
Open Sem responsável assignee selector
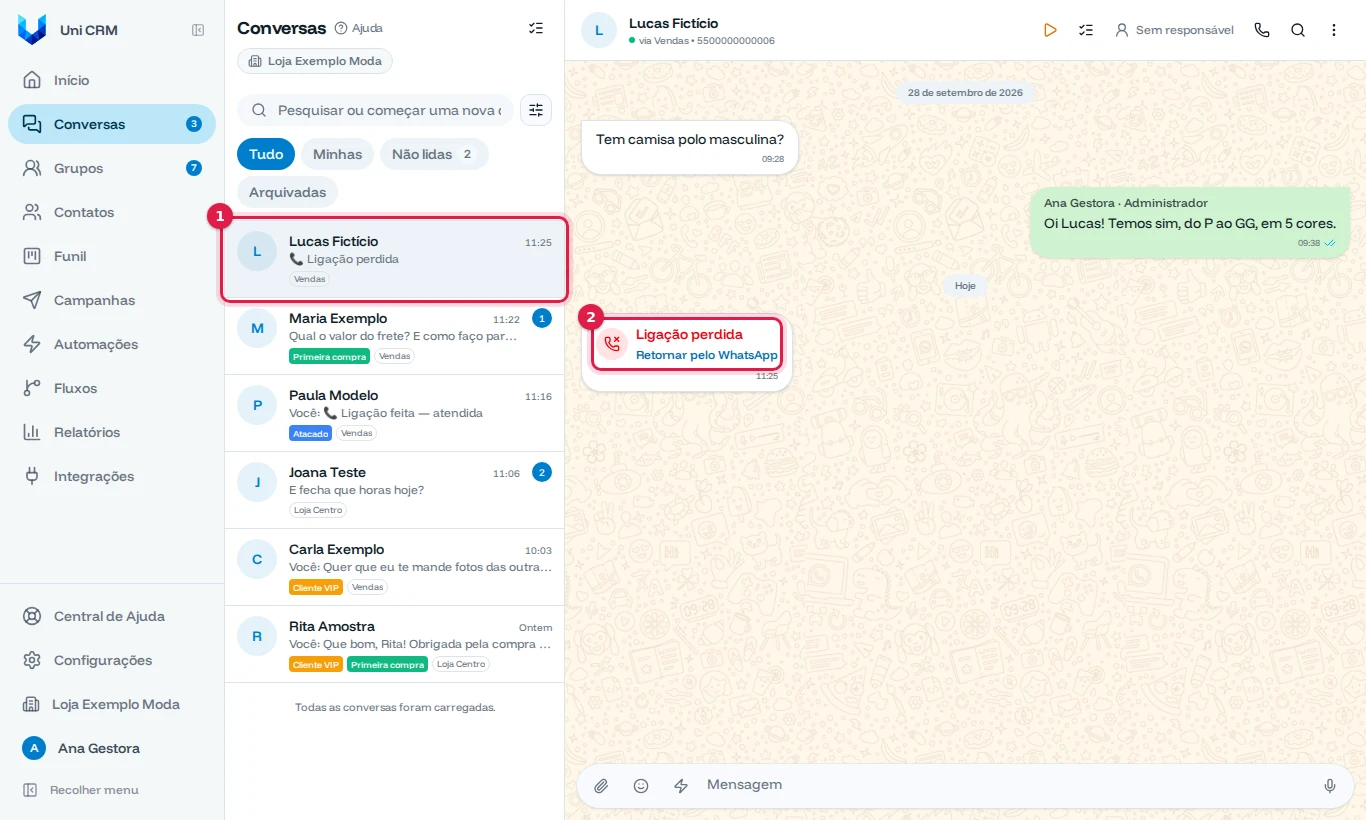pyautogui.click(x=1174, y=30)
